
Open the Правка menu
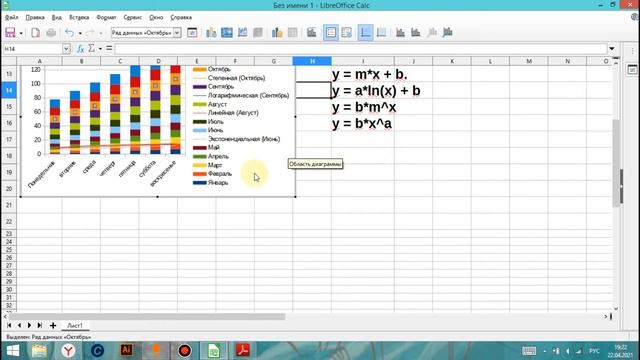(35, 18)
